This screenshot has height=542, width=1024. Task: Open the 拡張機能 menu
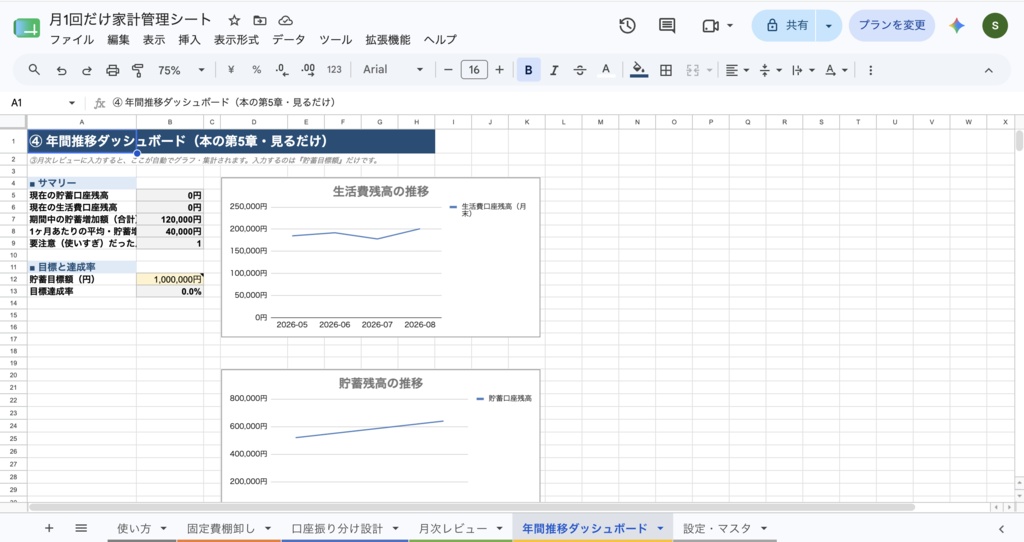coord(388,40)
